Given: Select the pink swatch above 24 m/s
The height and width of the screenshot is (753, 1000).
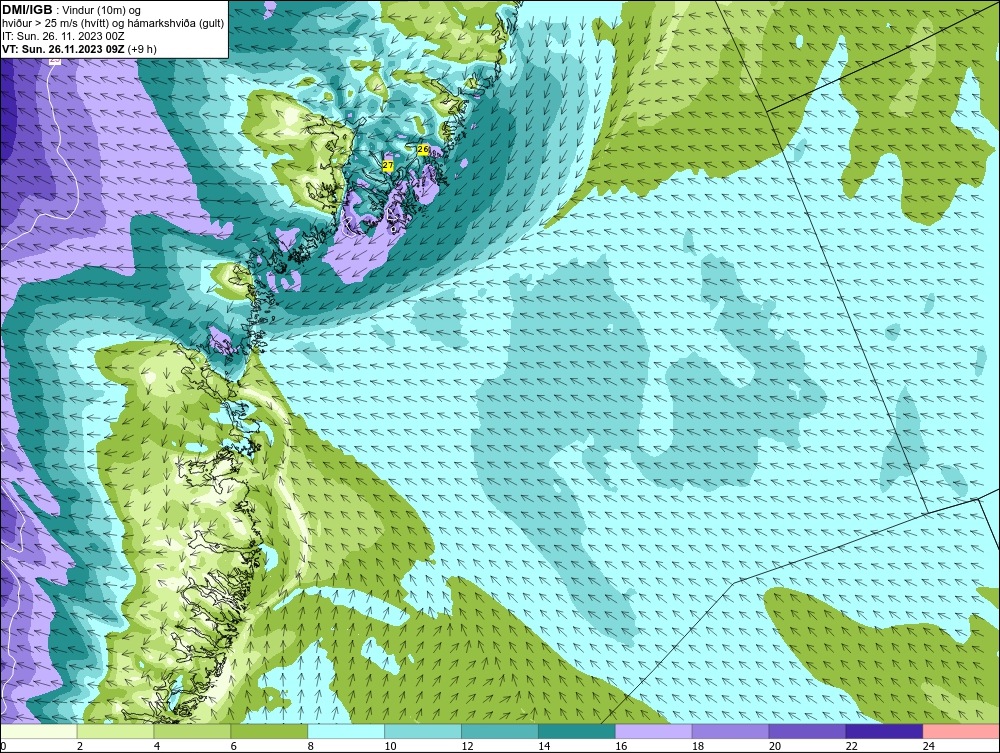Looking at the screenshot, I should pos(961,731).
